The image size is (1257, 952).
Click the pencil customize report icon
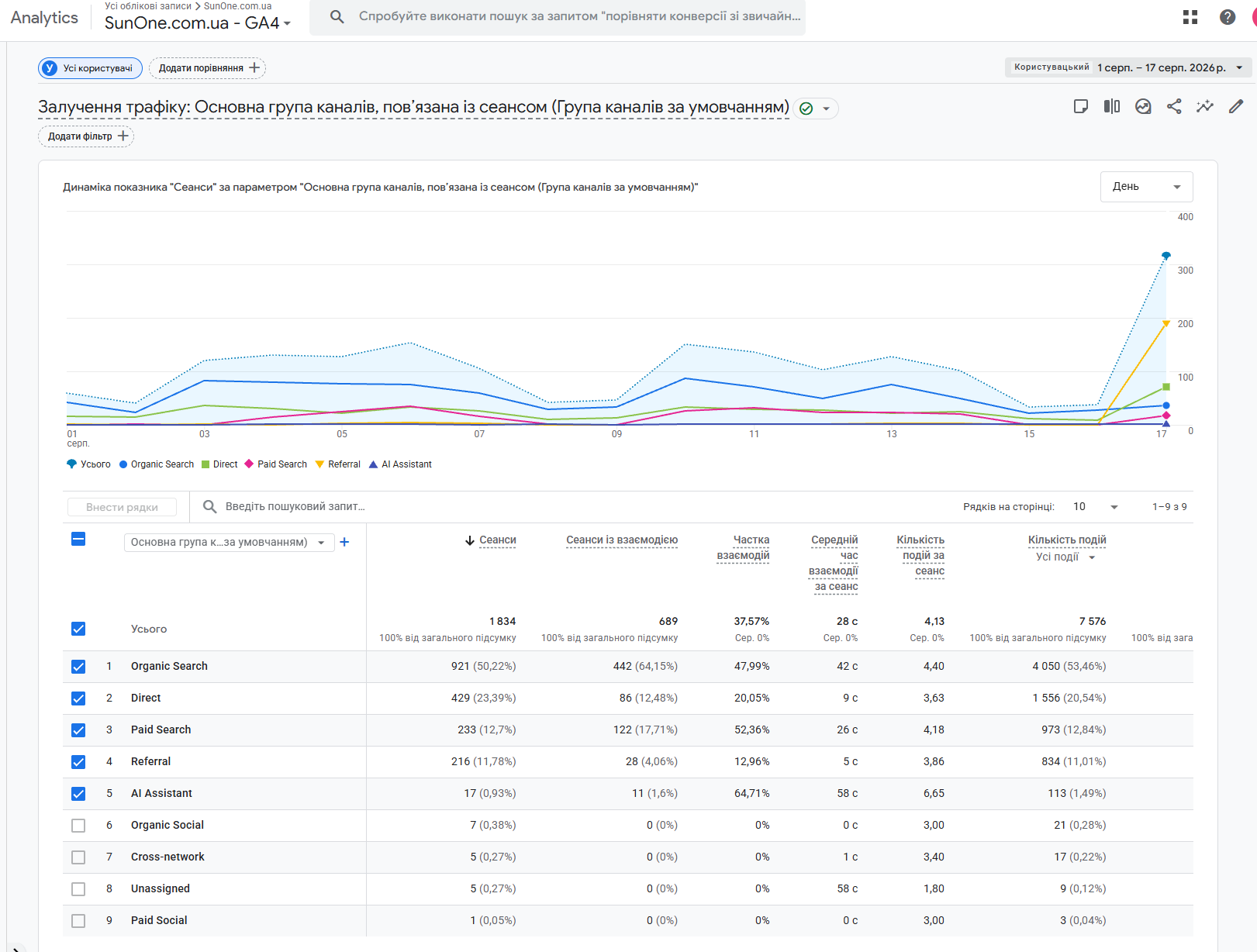tap(1236, 106)
